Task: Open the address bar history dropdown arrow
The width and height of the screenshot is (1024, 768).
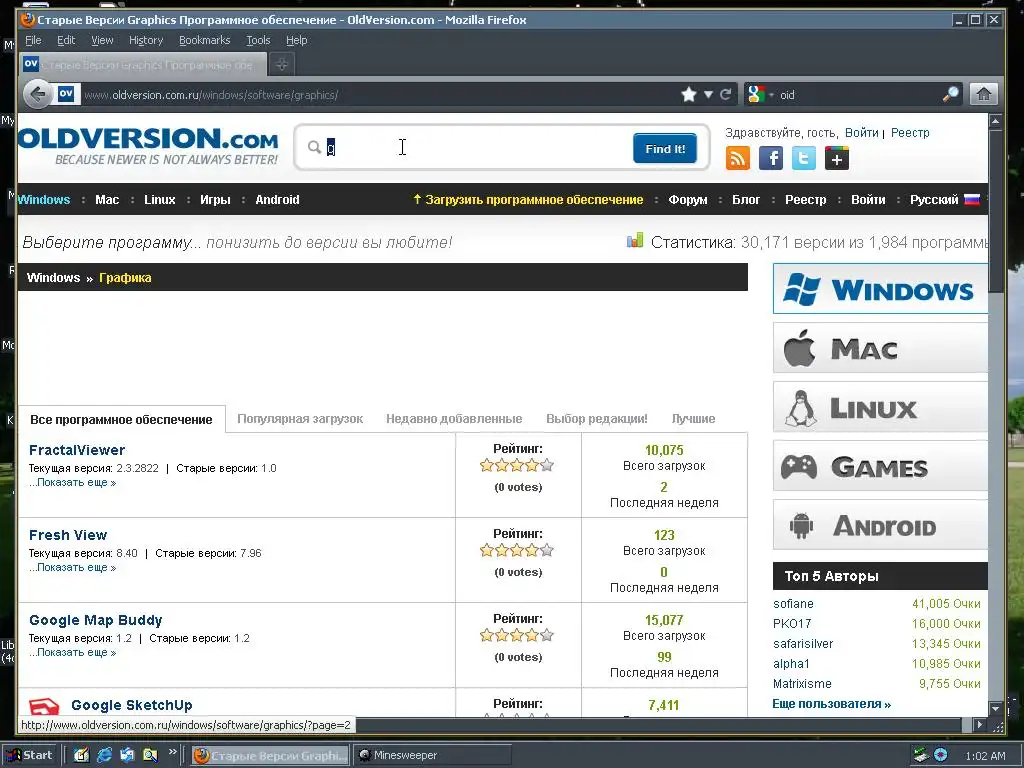Action: tap(708, 95)
